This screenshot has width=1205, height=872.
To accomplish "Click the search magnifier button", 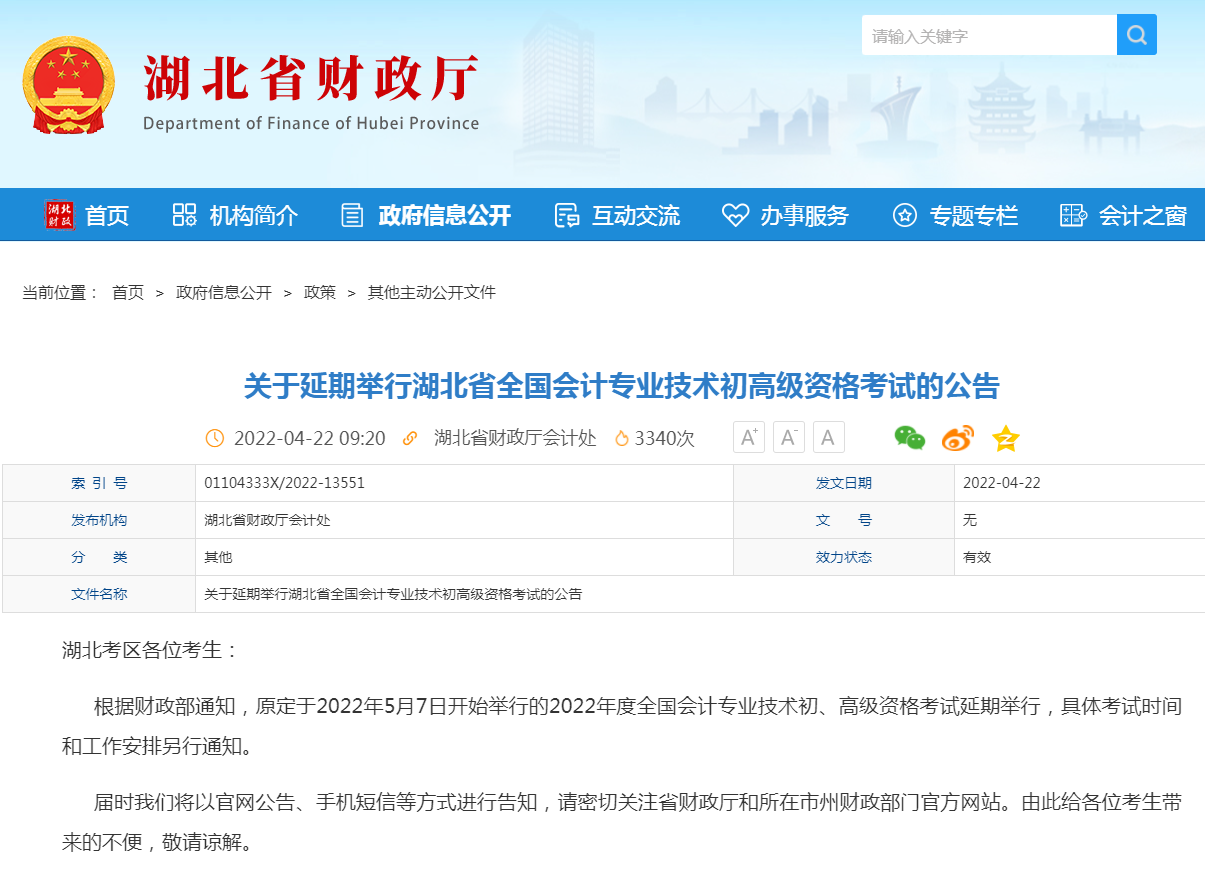I will tap(1136, 36).
